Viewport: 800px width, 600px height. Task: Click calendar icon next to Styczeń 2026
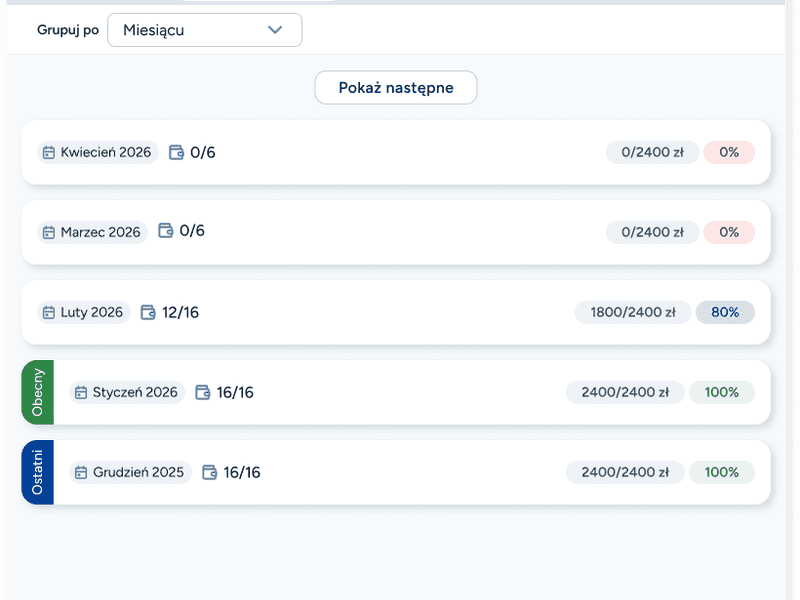click(x=81, y=392)
